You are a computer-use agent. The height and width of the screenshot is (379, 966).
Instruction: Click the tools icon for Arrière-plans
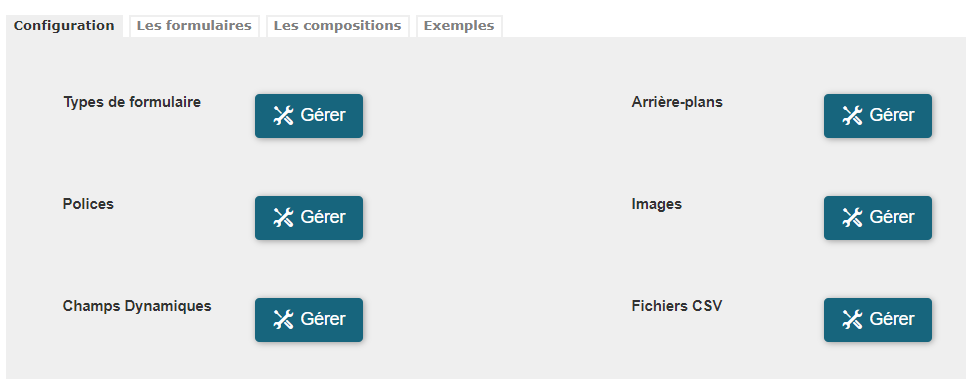point(852,116)
